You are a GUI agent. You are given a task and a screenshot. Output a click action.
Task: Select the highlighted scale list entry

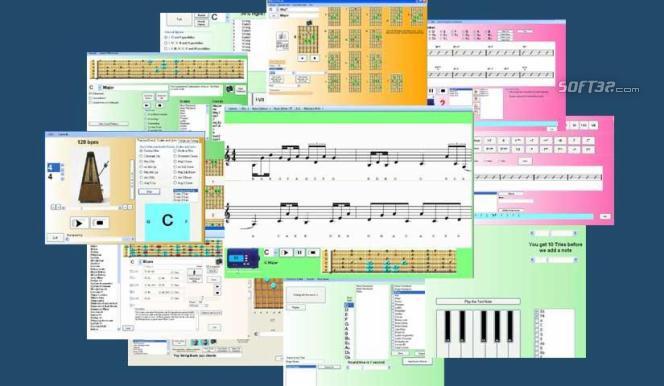pyautogui.click(x=409, y=292)
